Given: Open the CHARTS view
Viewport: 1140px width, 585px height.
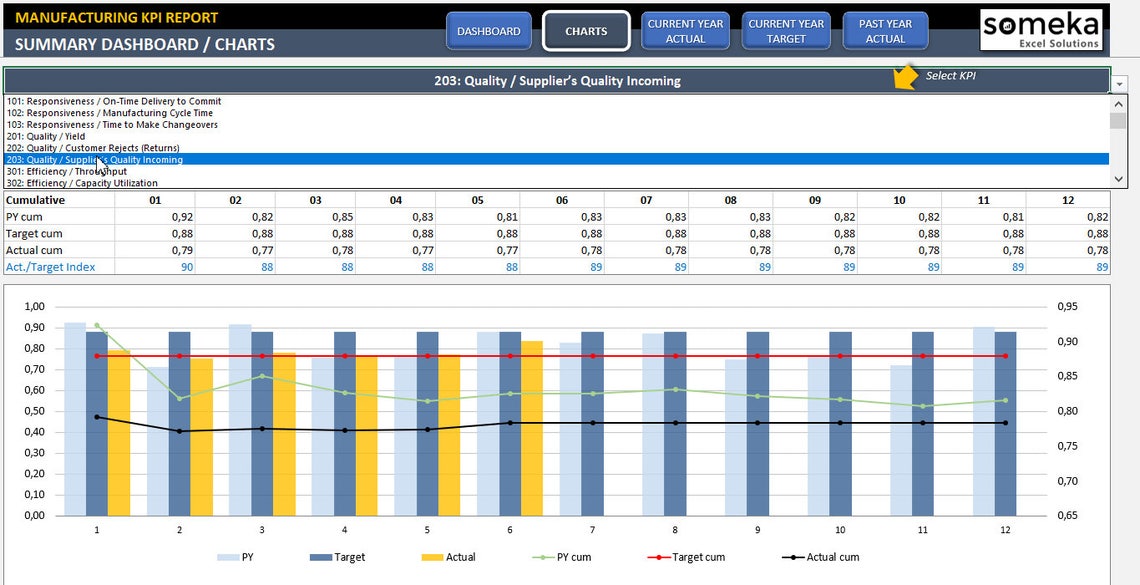Looking at the screenshot, I should (x=585, y=31).
